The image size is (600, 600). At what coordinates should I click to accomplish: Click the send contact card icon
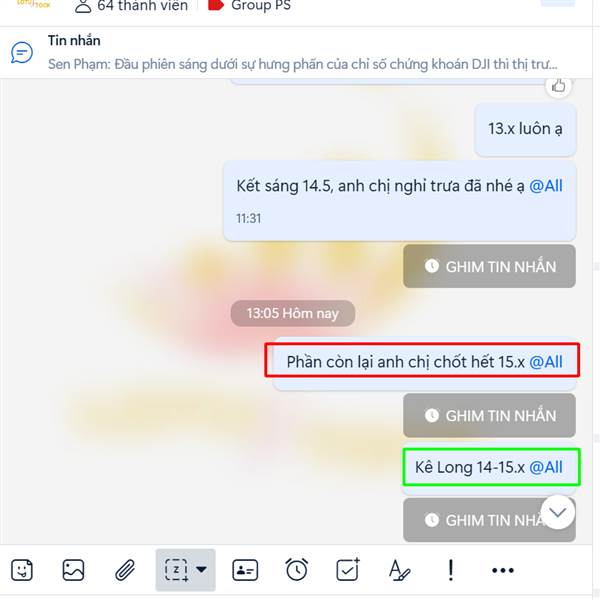tap(245, 570)
